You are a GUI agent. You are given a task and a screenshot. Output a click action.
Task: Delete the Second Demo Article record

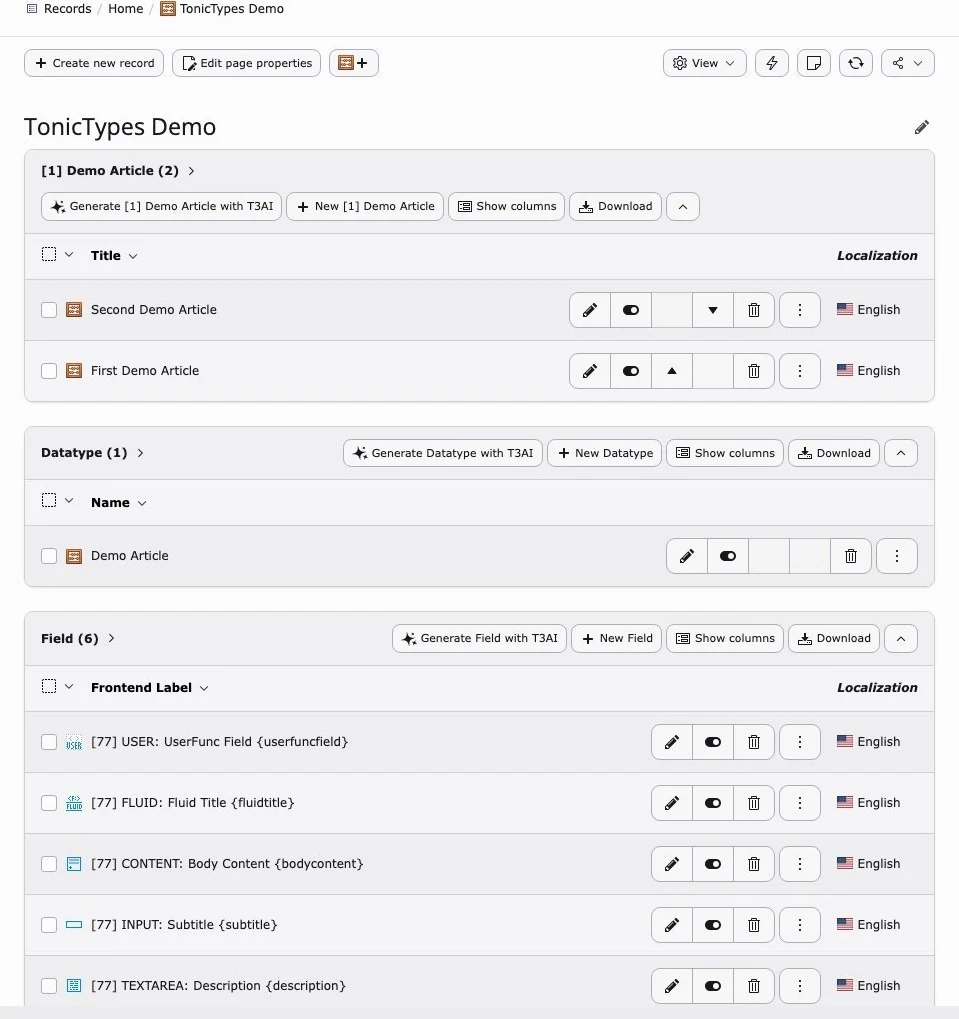754,310
